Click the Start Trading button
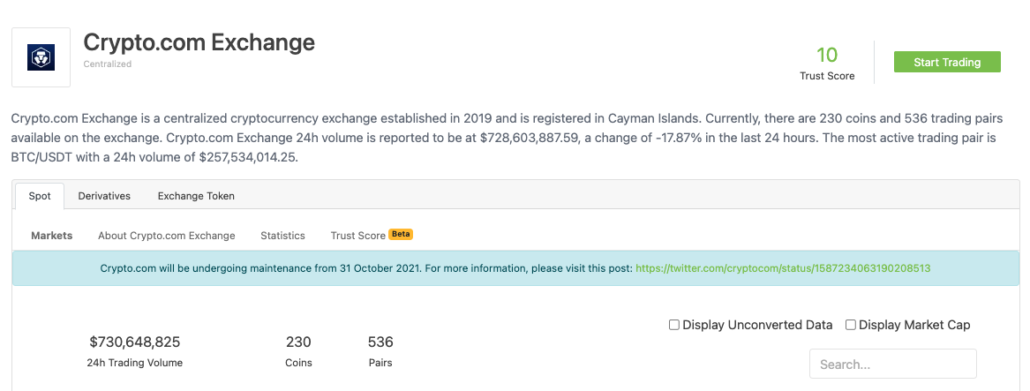Viewport: 1030px width, 391px height. pos(947,62)
